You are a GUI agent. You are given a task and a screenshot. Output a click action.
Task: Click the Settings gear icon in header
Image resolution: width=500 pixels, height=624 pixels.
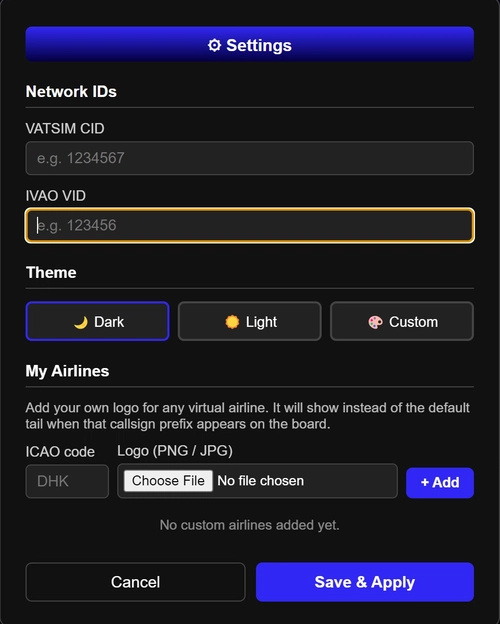(214, 45)
